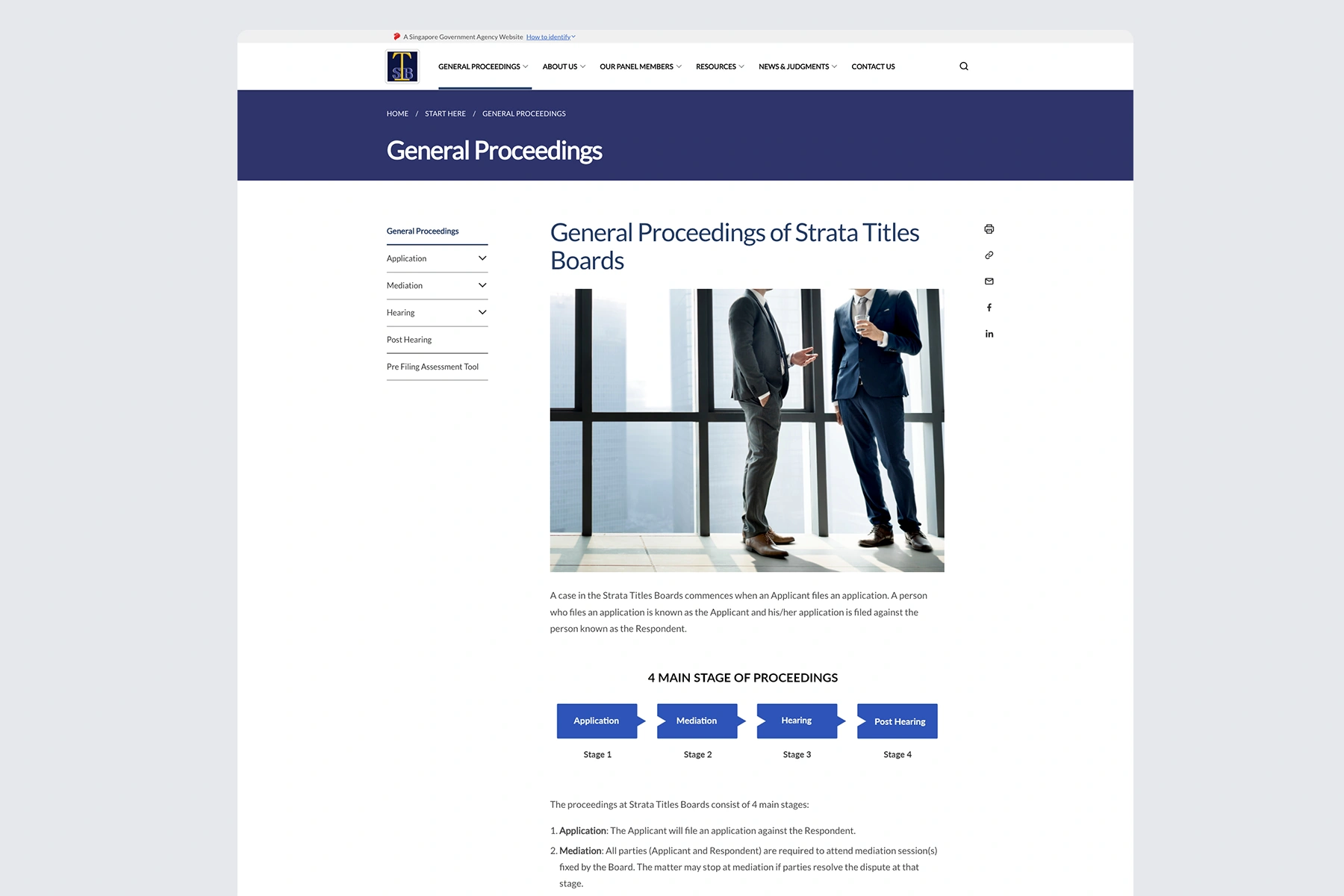The width and height of the screenshot is (1344, 896).
Task: Share page on Facebook
Action: pos(989,308)
